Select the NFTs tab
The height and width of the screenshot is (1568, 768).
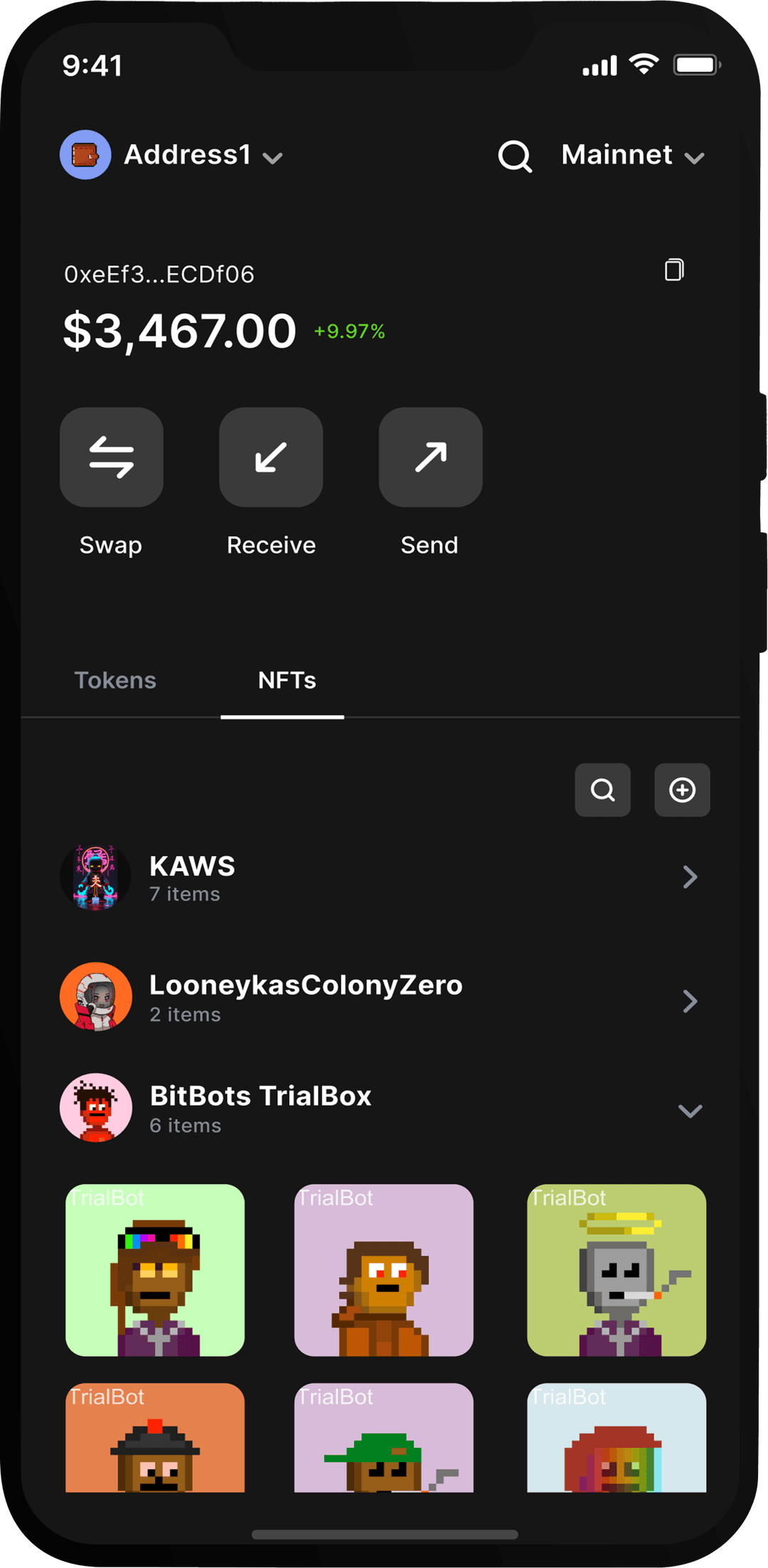[x=287, y=681]
